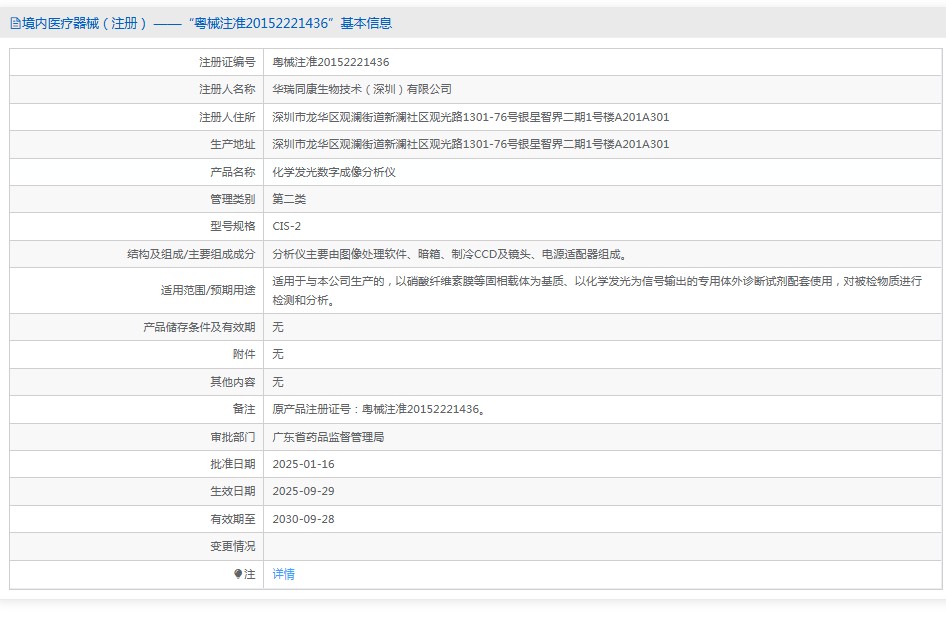Select the label 审批部门

tap(233, 437)
